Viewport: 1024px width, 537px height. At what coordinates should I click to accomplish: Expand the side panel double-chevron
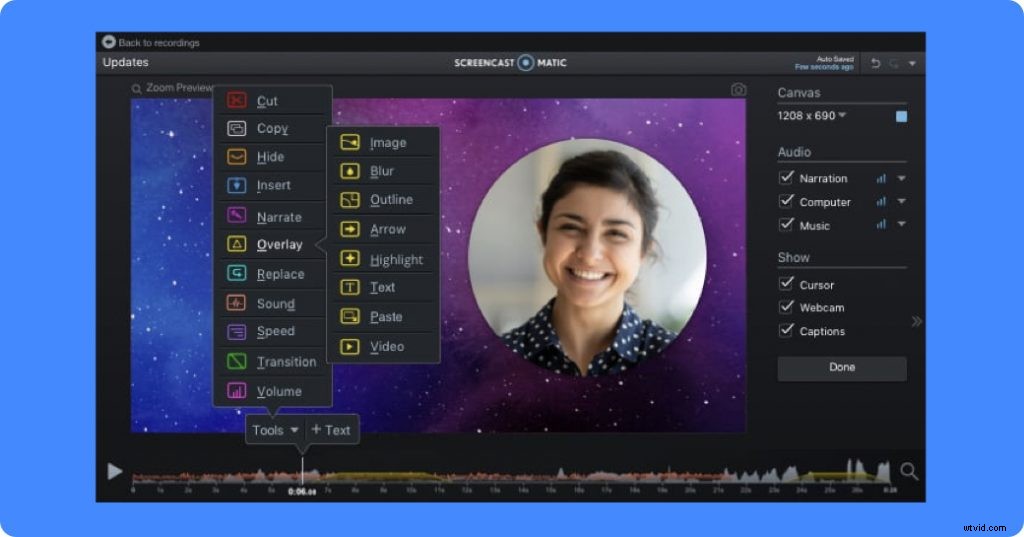pyautogui.click(x=917, y=321)
